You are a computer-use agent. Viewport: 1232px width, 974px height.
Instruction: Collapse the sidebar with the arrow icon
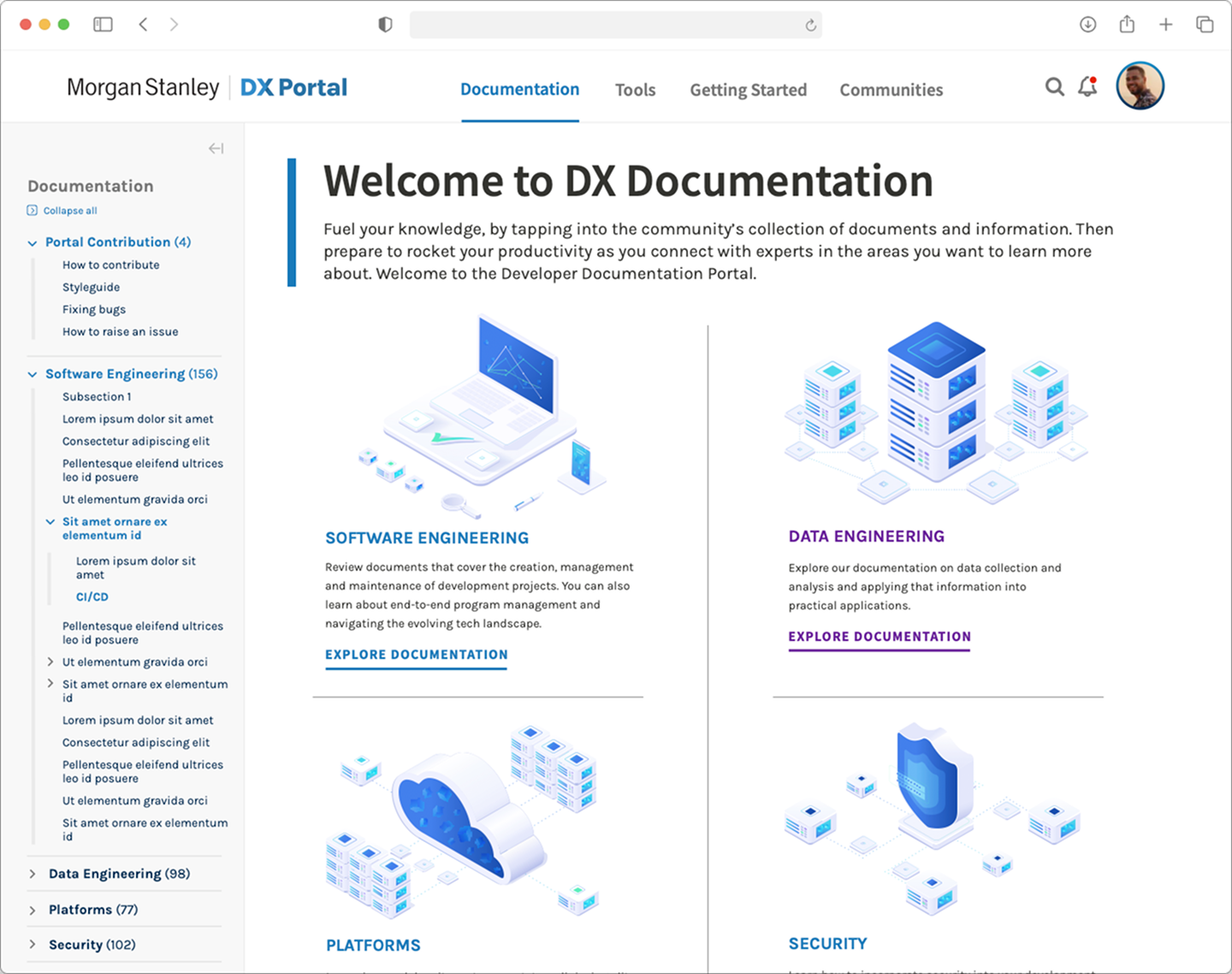click(216, 148)
